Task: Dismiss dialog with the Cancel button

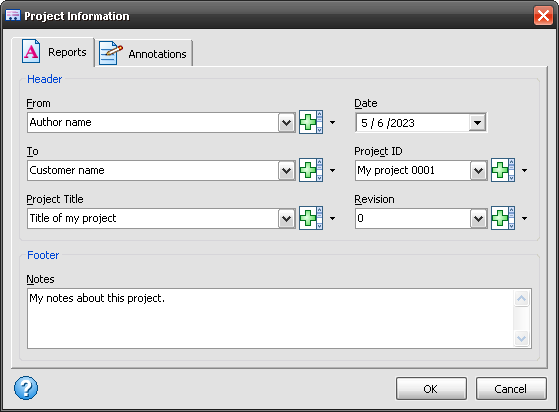Action: pos(511,389)
